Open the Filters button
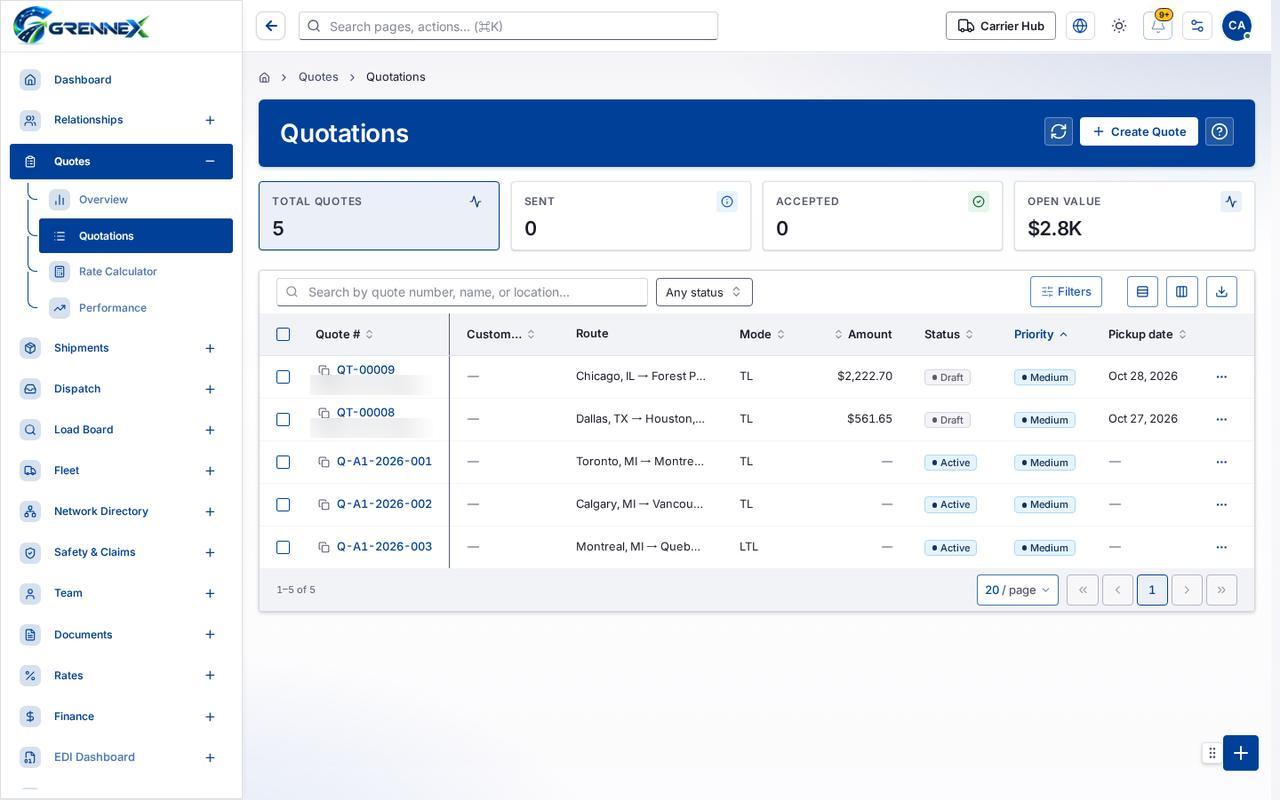This screenshot has height=800, width=1280. pos(1066,292)
